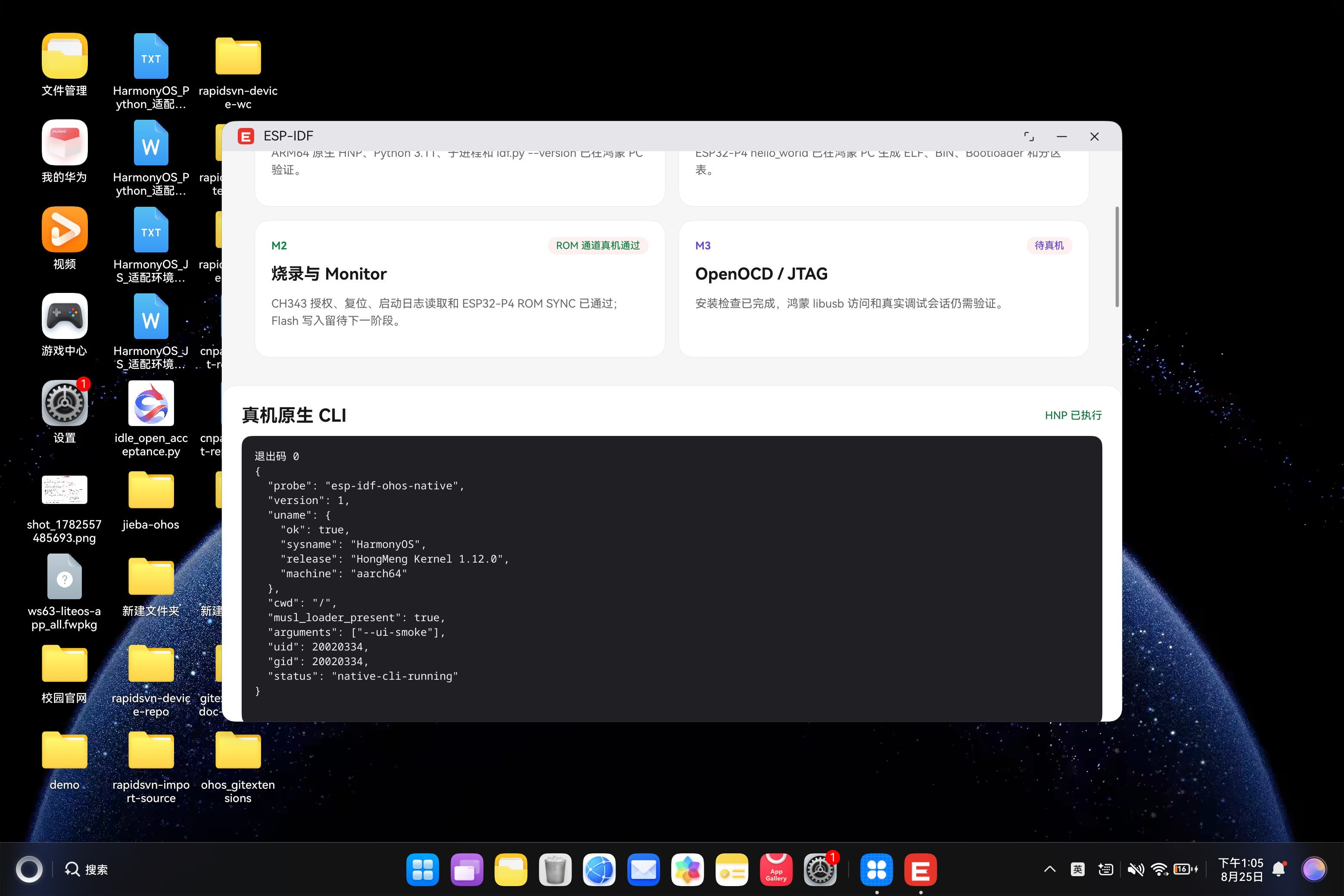The height and width of the screenshot is (896, 1344).
Task: Open the M3 OpenOCD / JTAG card
Action: pyautogui.click(x=884, y=289)
